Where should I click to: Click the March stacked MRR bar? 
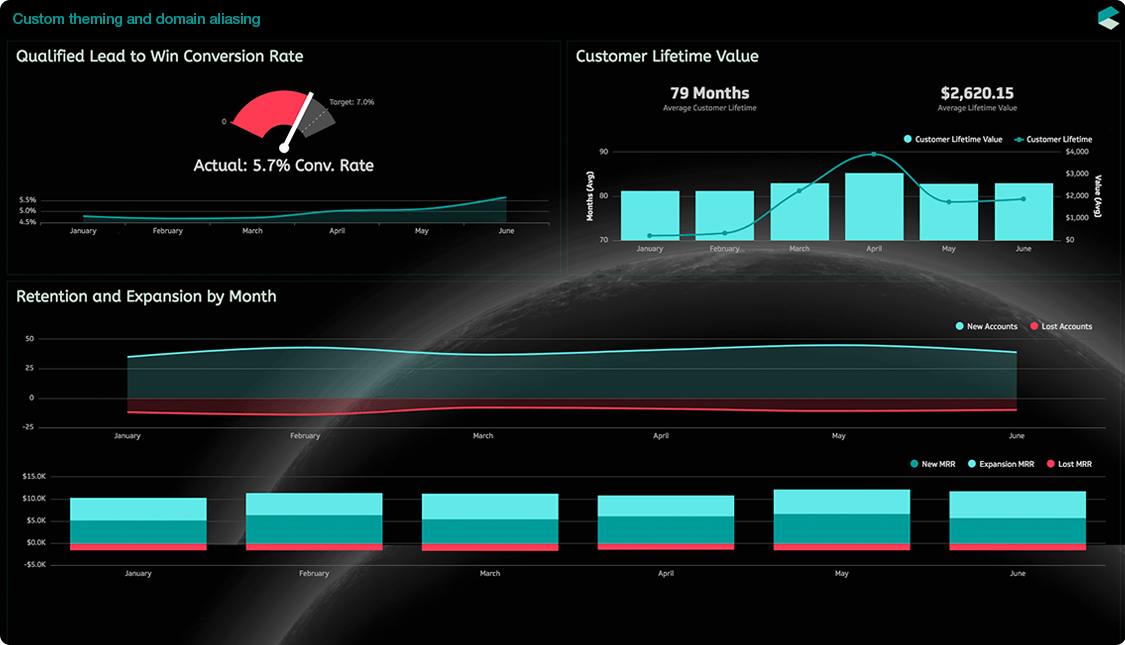[490, 522]
